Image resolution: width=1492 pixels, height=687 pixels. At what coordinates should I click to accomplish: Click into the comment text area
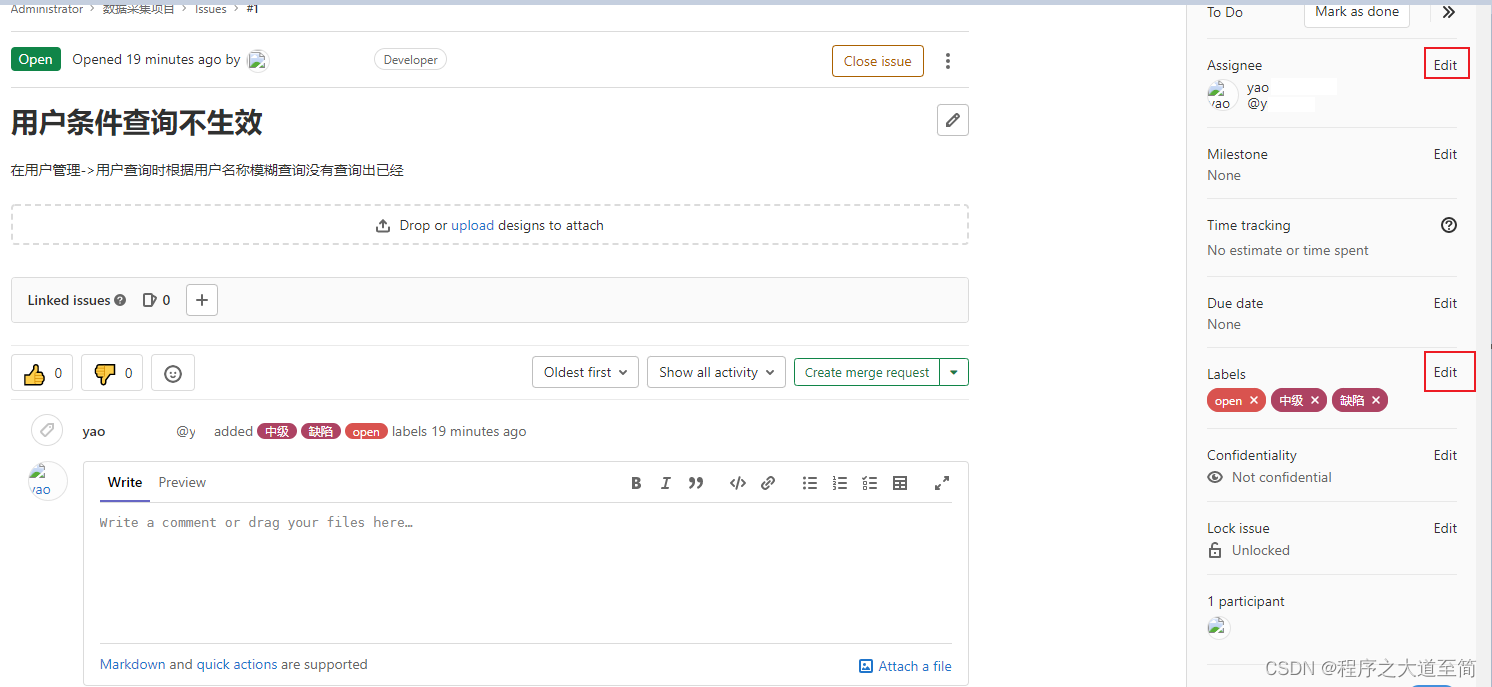coord(526,572)
